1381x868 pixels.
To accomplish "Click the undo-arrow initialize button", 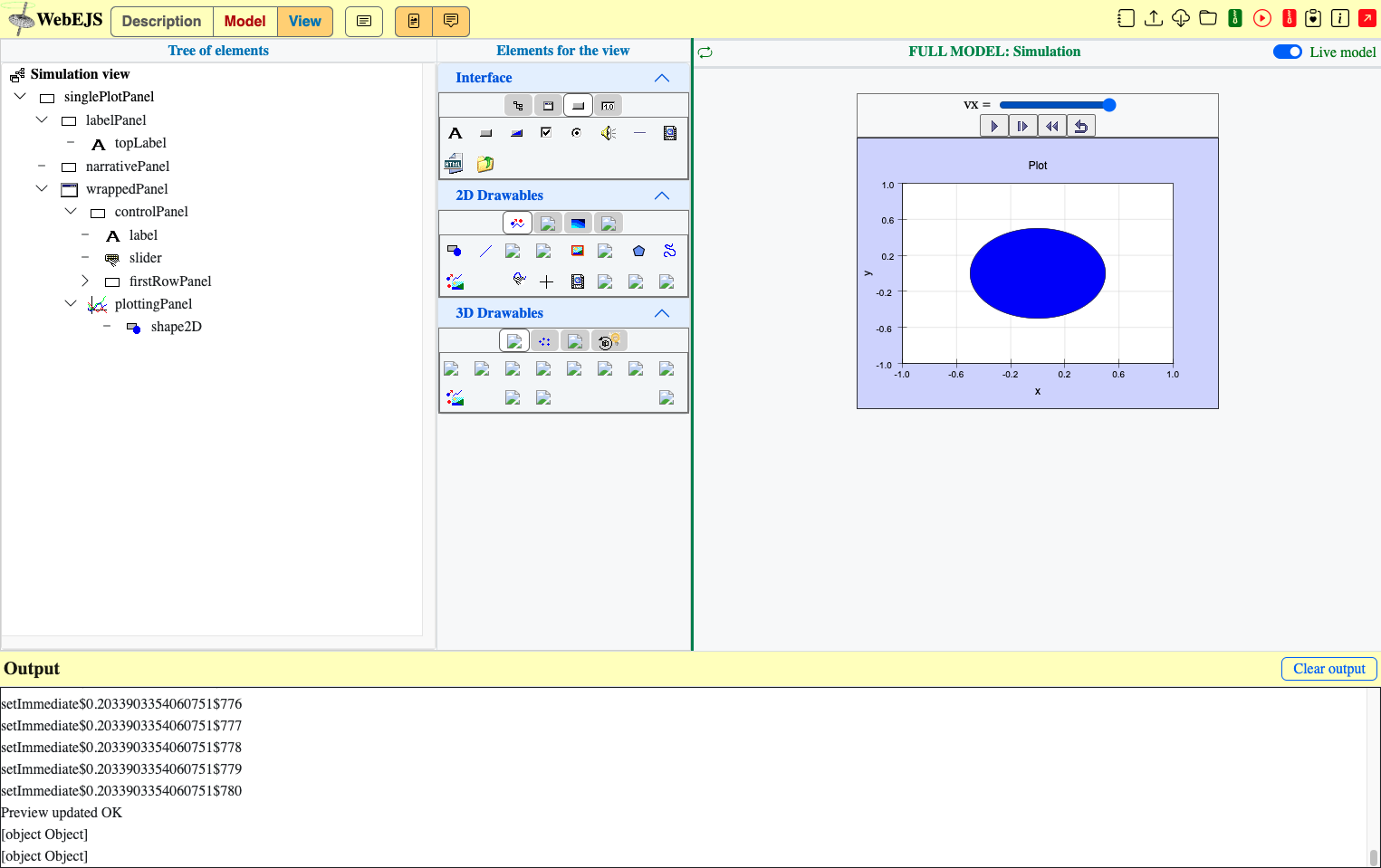I will coord(1081,127).
